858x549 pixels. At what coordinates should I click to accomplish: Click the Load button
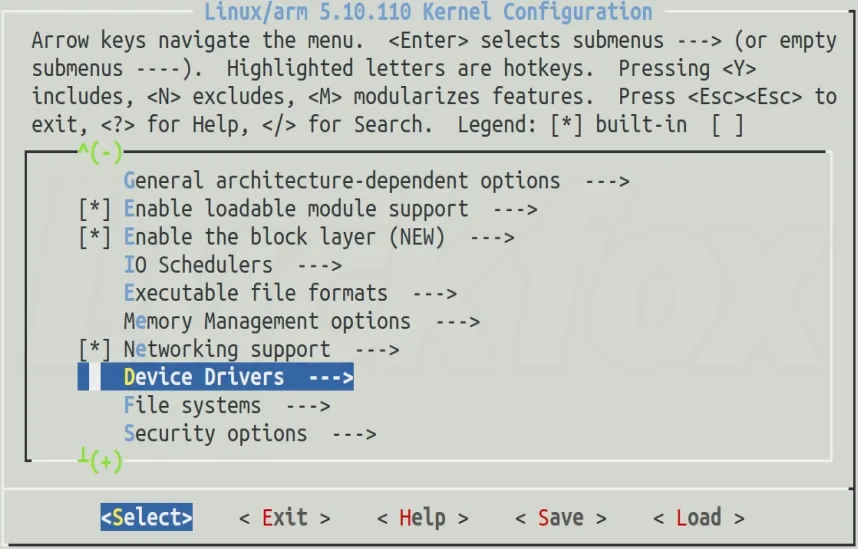(x=699, y=517)
